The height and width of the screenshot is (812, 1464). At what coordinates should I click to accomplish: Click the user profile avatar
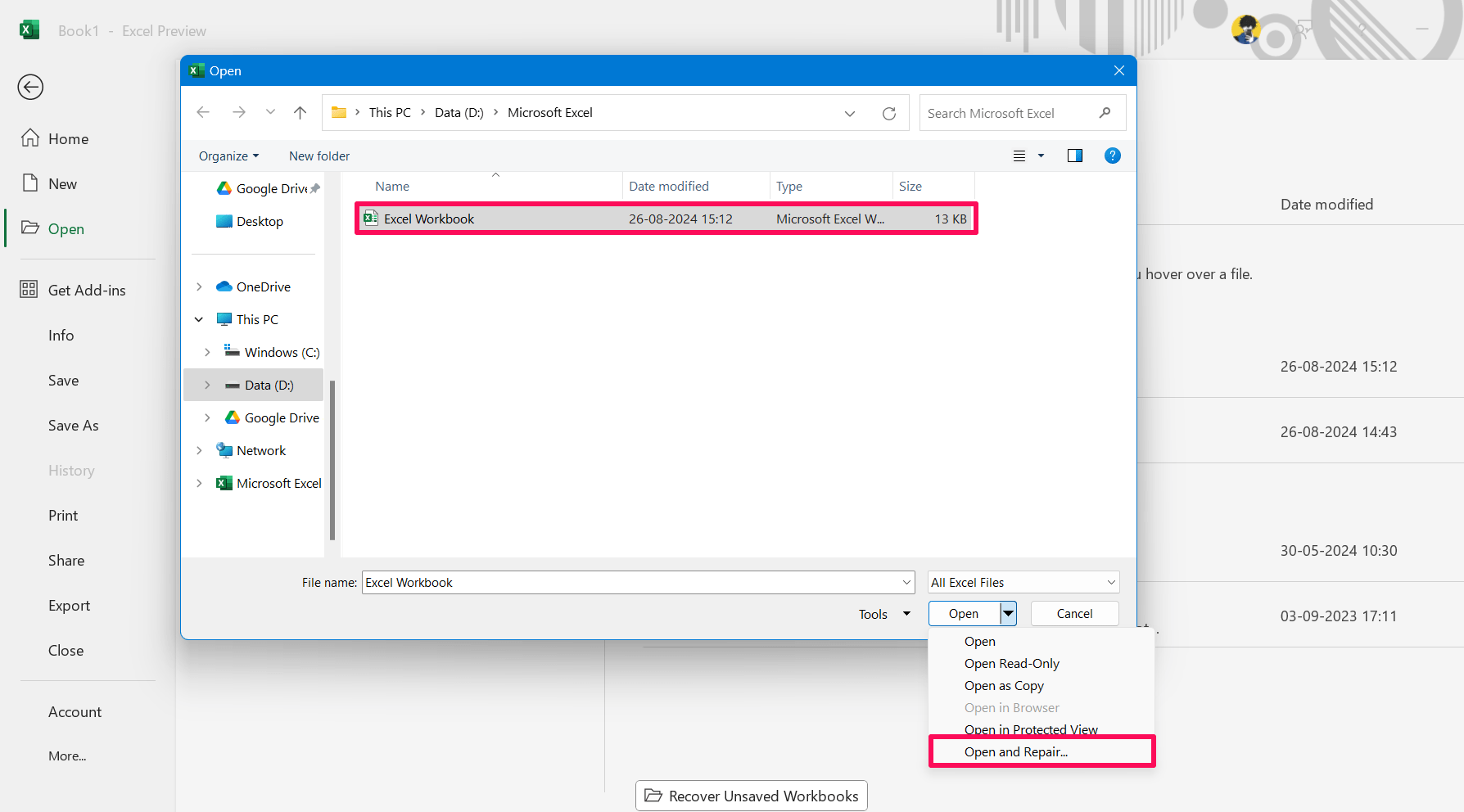pos(1245,29)
